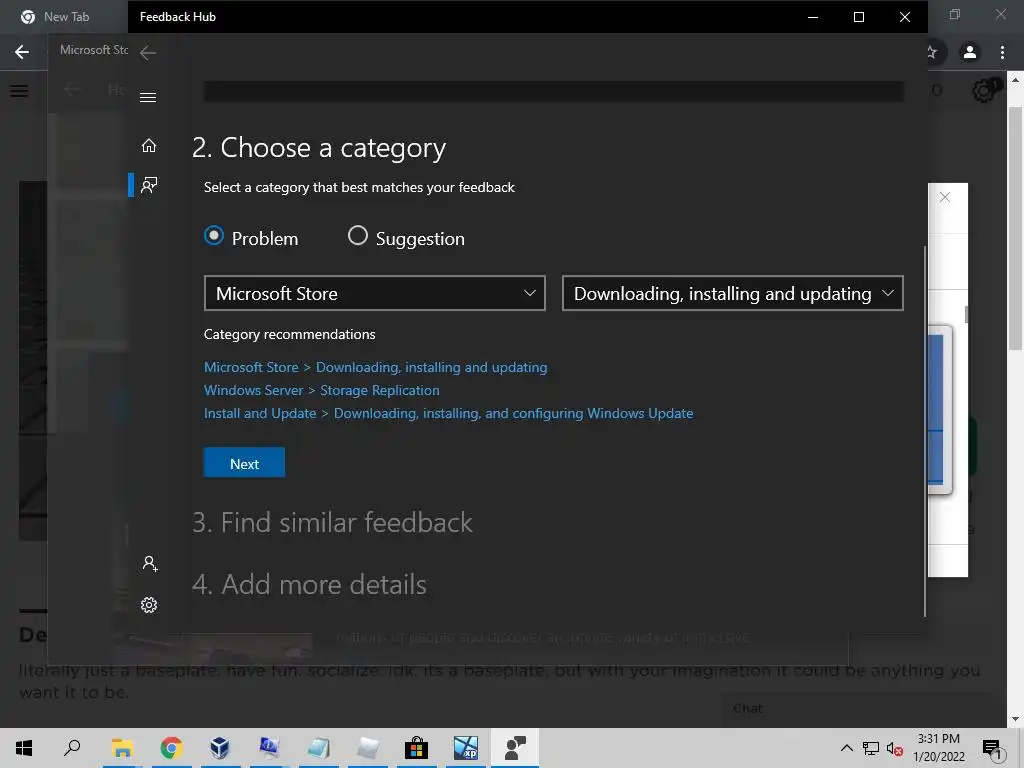Show hidden system tray icons
The height and width of the screenshot is (768, 1024).
846,748
